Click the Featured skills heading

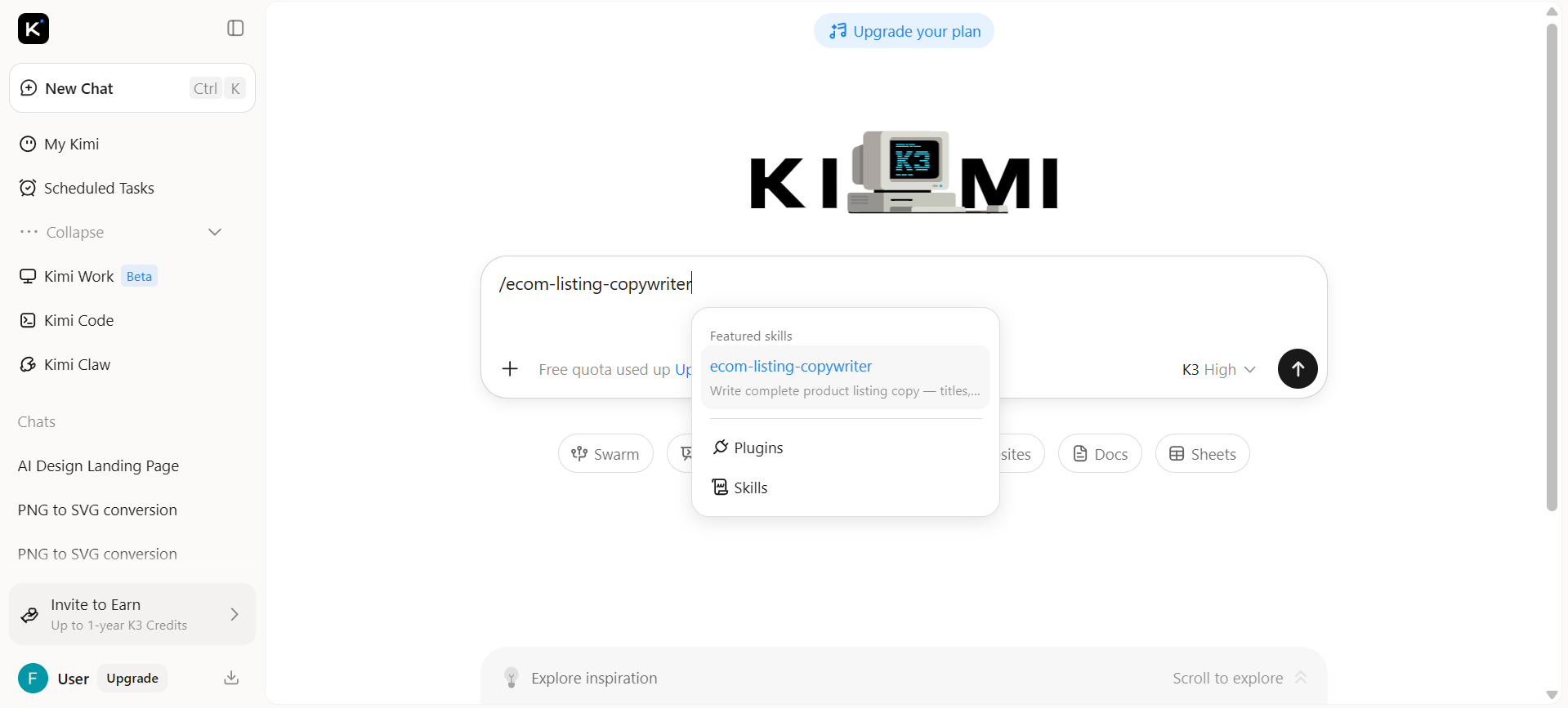tap(751, 336)
